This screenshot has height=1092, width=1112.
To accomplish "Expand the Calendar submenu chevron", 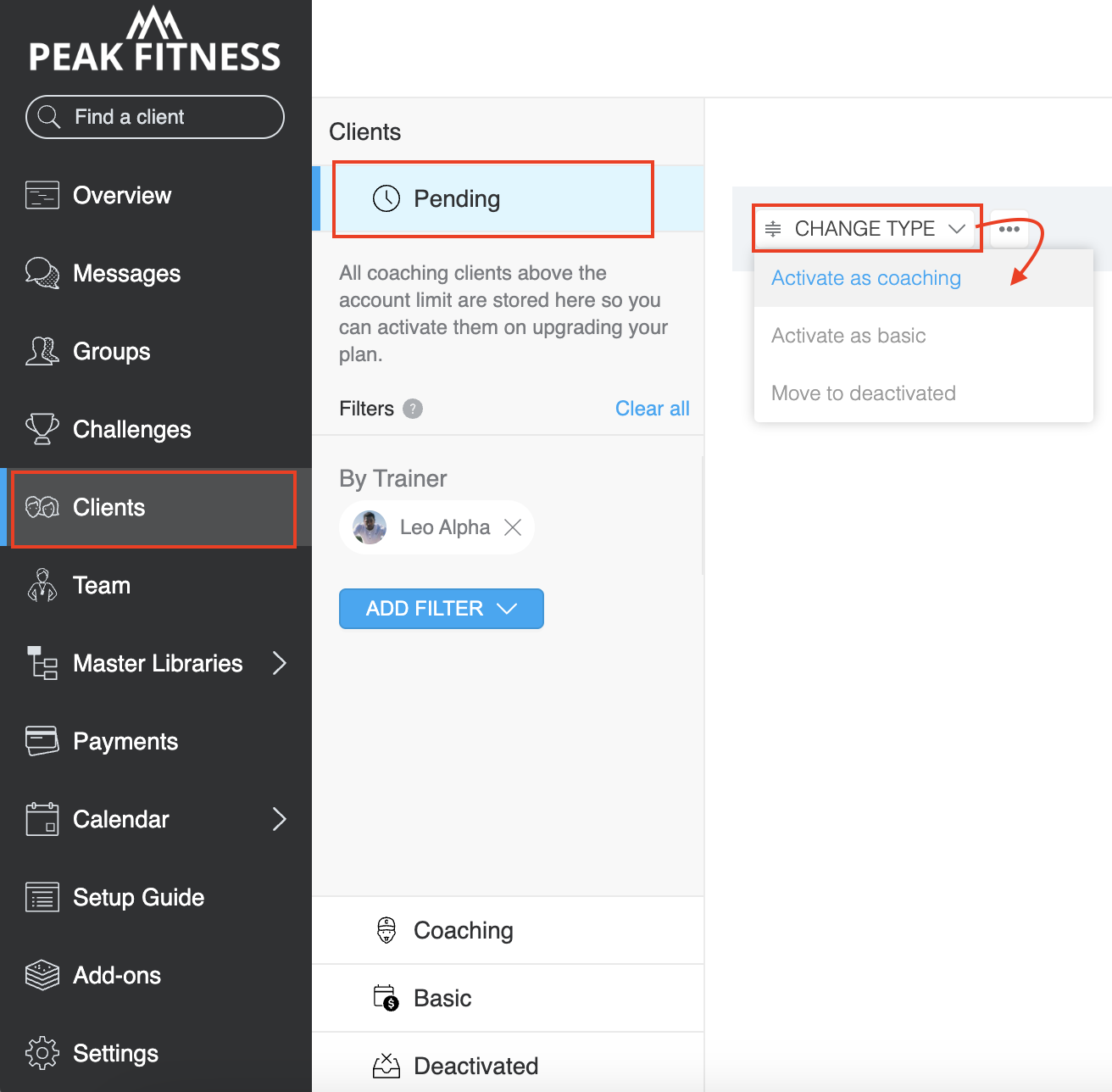I will [280, 819].
